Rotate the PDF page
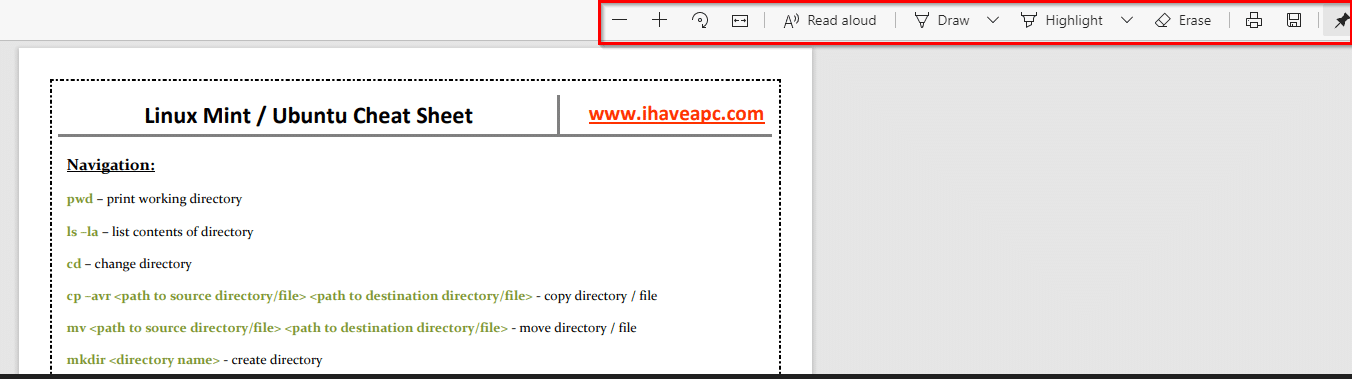The width and height of the screenshot is (1352, 379). (700, 20)
